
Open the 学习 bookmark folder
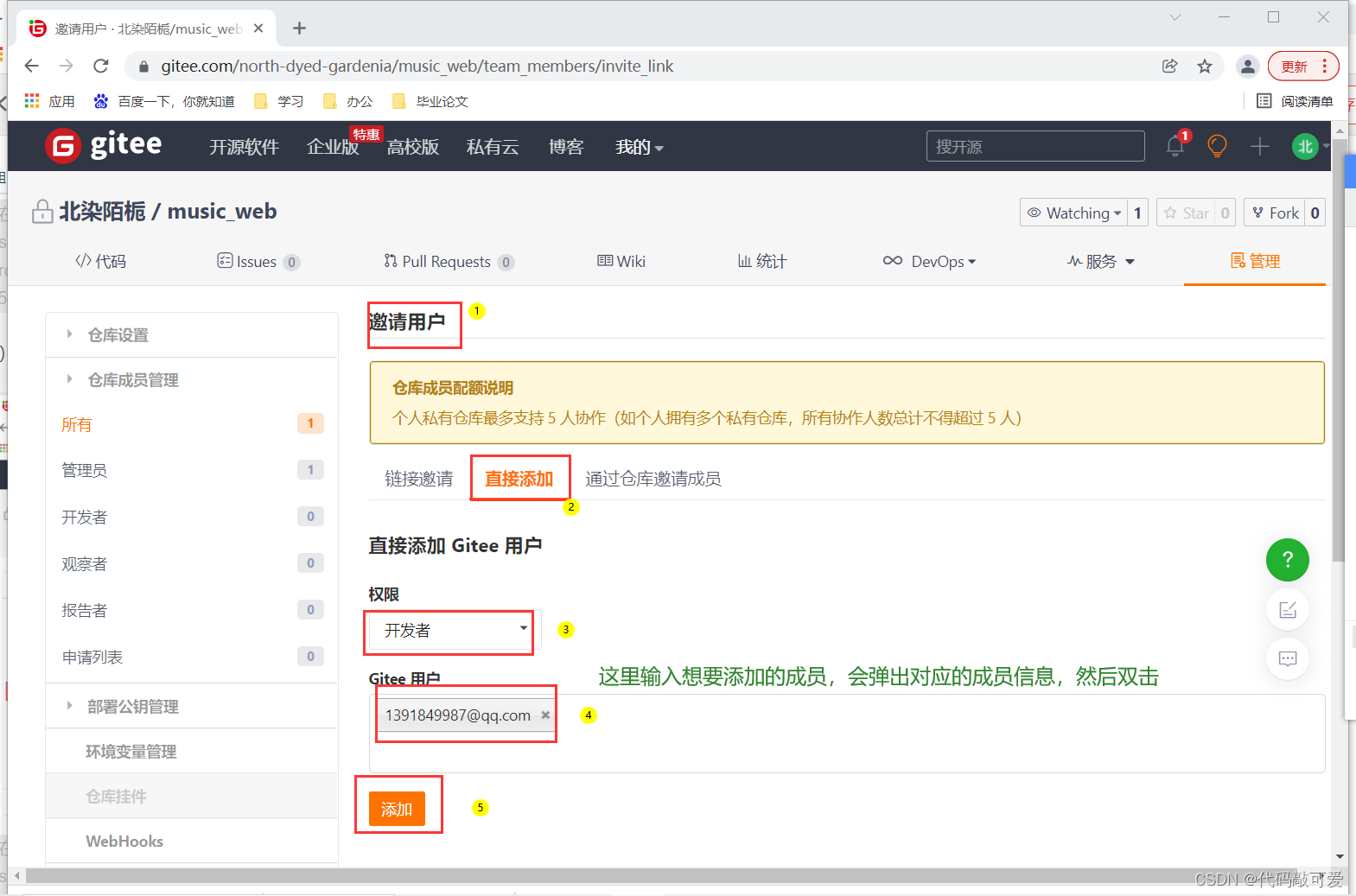[278, 101]
